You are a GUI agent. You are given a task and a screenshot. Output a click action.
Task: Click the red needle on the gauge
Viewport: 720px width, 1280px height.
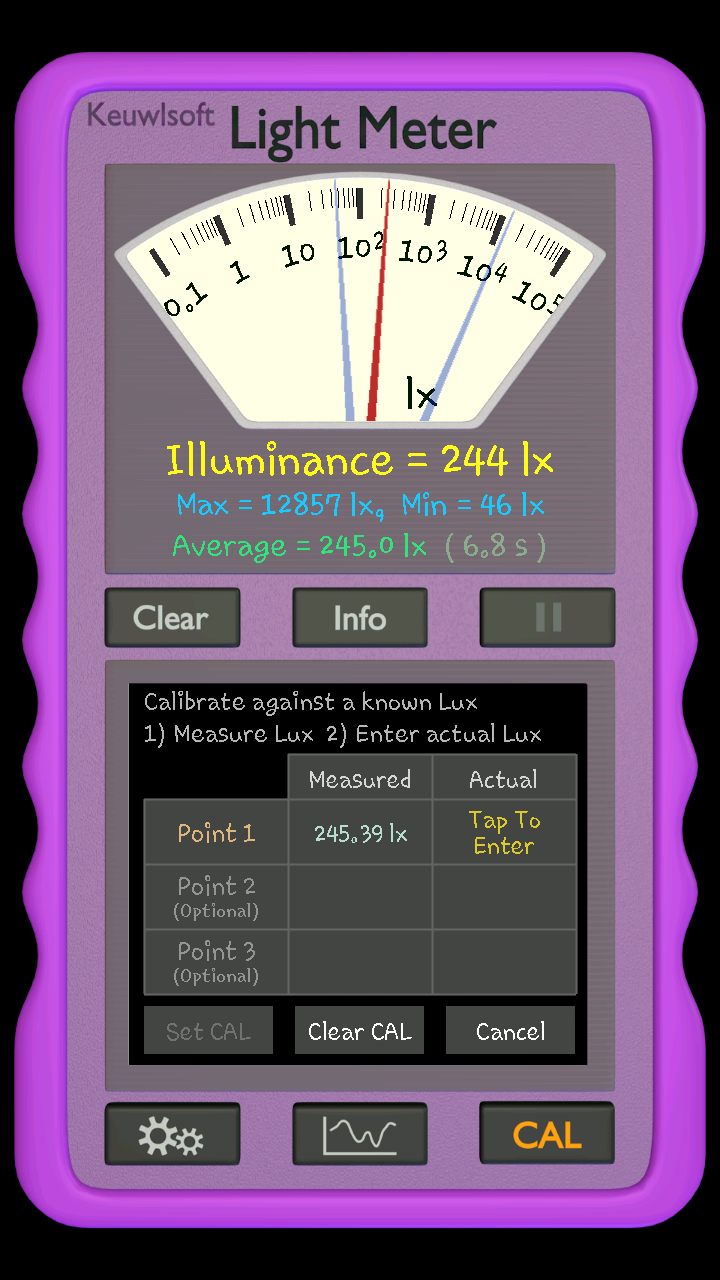point(380,300)
